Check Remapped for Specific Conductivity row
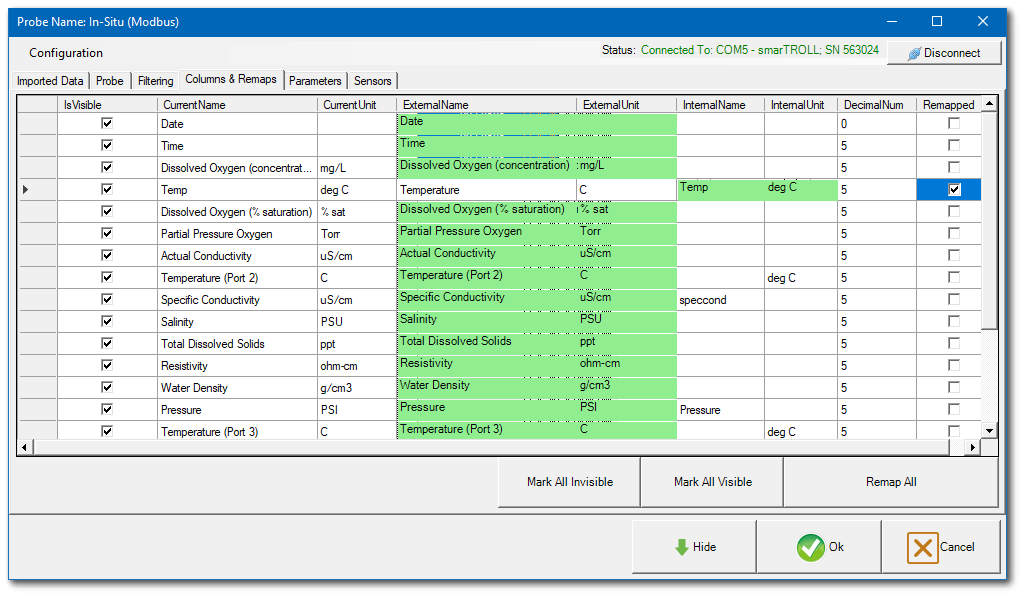Image resolution: width=1023 pixels, height=596 pixels. pos(954,299)
